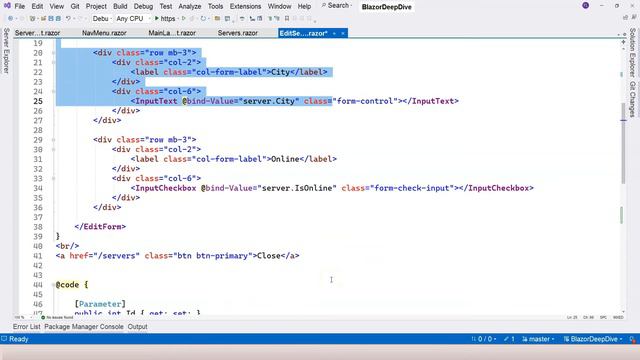This screenshot has height=360, width=640.
Task: Open the Help menu
Action: click(x=304, y=6)
